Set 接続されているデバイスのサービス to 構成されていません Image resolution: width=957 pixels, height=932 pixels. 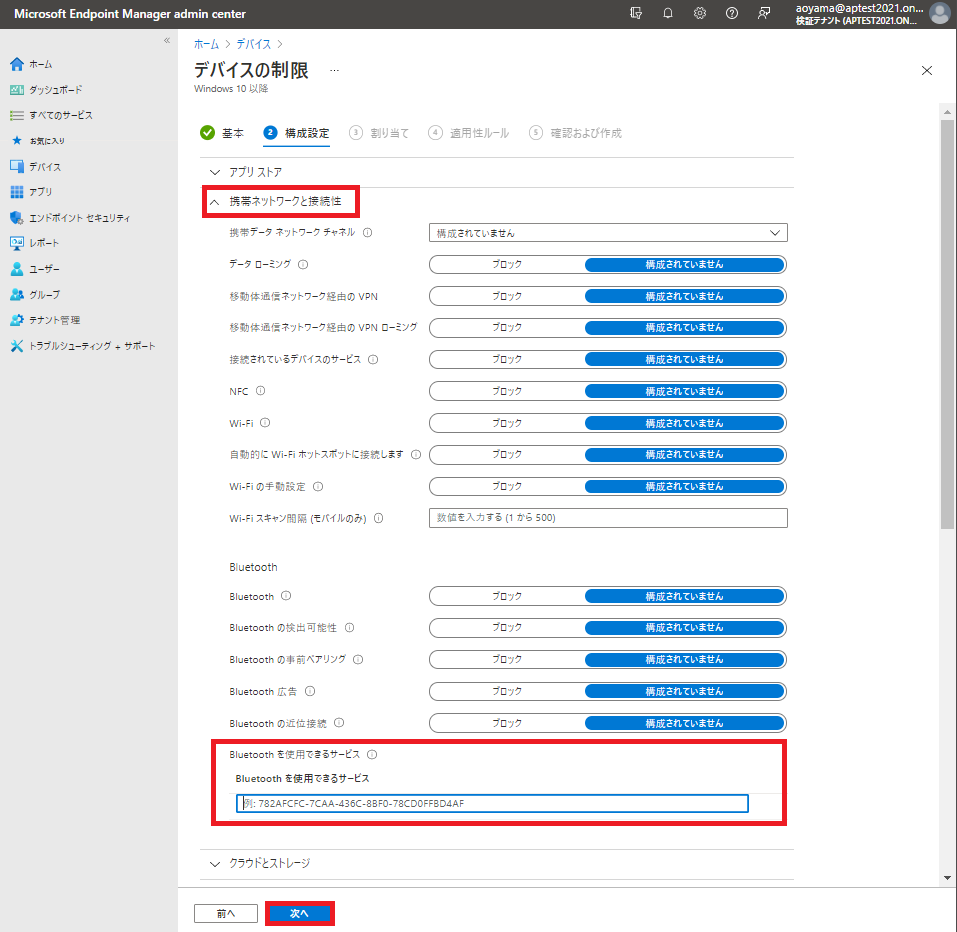tap(684, 359)
